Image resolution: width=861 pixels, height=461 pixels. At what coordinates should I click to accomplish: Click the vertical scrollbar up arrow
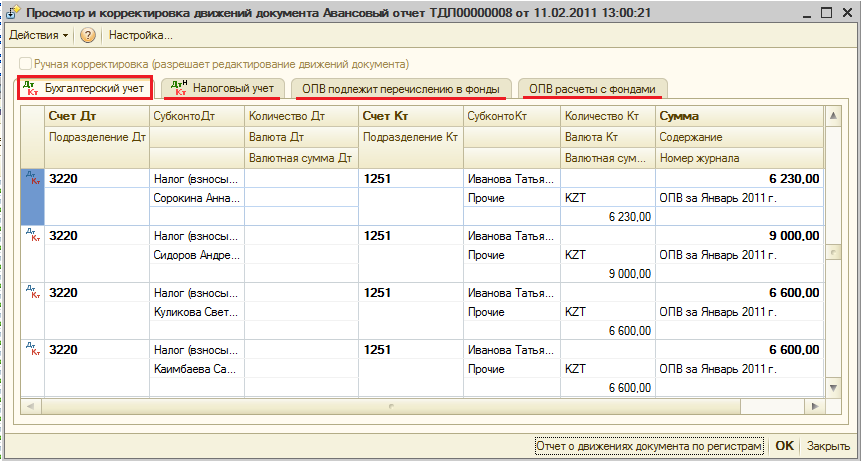pos(832,117)
